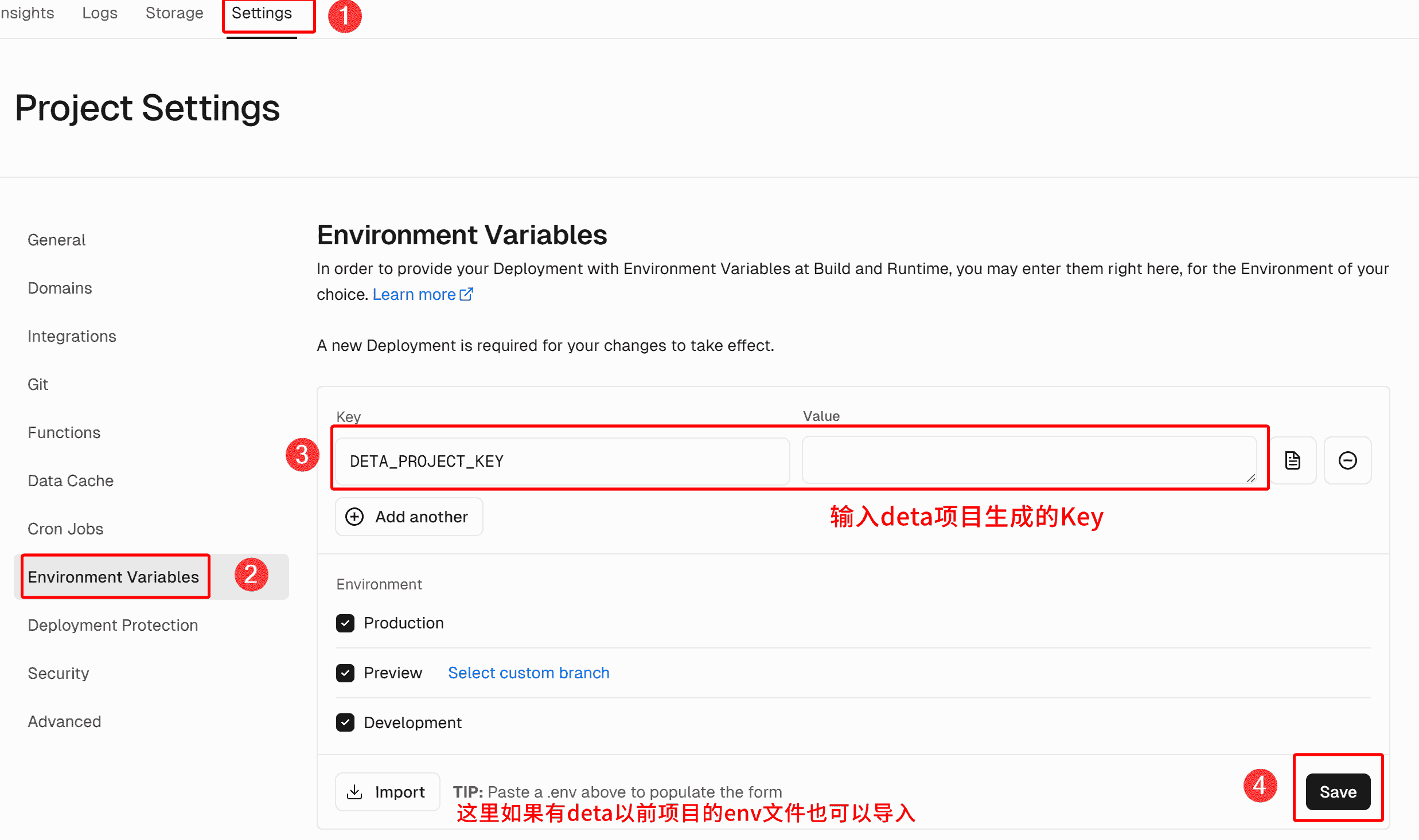Click the file document icon beside Value field
Image resolution: width=1419 pixels, height=840 pixels.
(x=1292, y=460)
